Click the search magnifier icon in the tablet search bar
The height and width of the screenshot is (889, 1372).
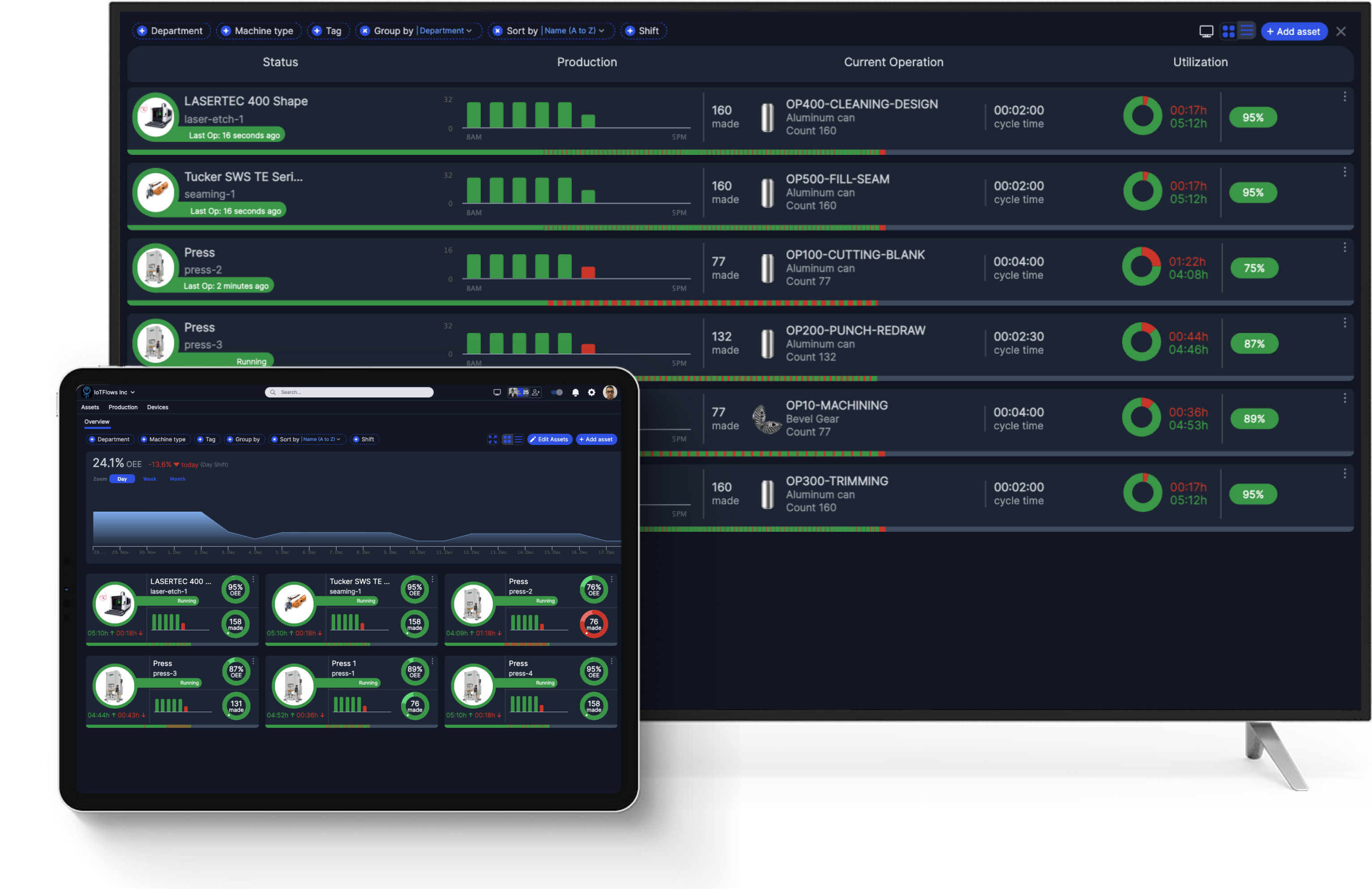click(273, 393)
